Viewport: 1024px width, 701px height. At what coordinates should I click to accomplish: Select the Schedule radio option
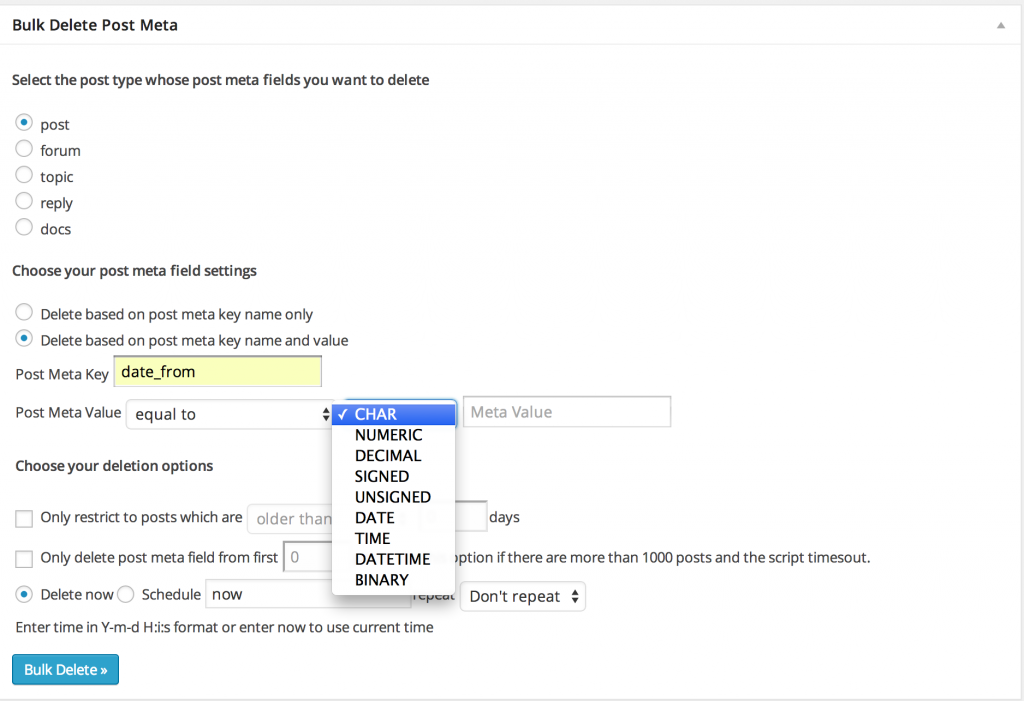click(126, 594)
